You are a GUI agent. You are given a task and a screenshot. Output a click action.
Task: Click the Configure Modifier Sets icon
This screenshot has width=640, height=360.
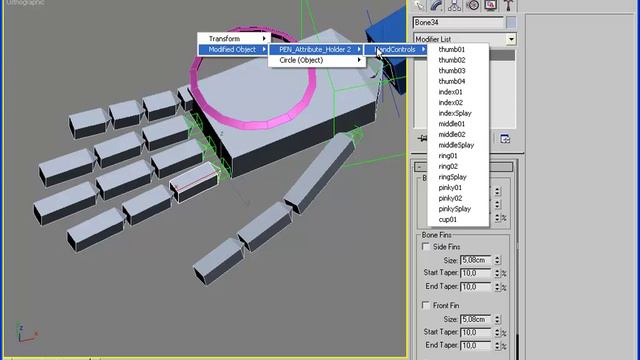pos(505,139)
